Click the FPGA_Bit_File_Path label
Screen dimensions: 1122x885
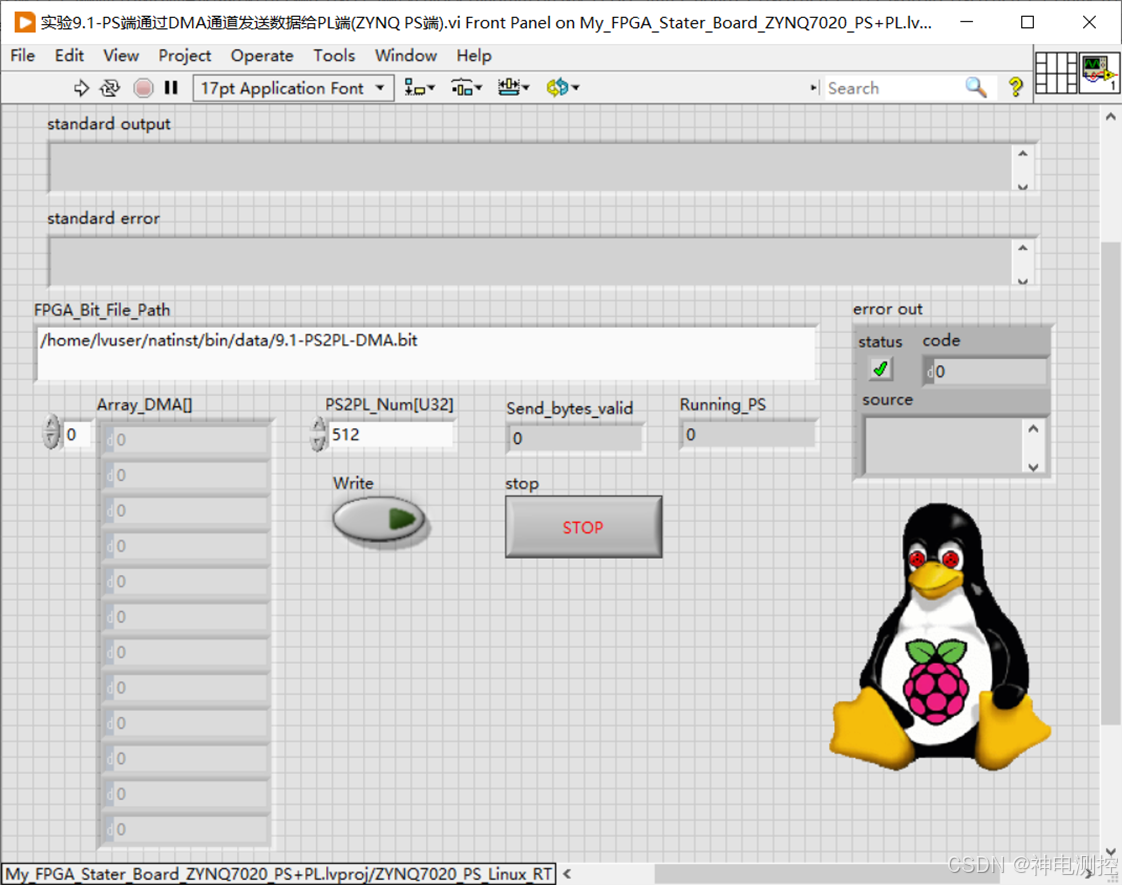(x=102, y=310)
